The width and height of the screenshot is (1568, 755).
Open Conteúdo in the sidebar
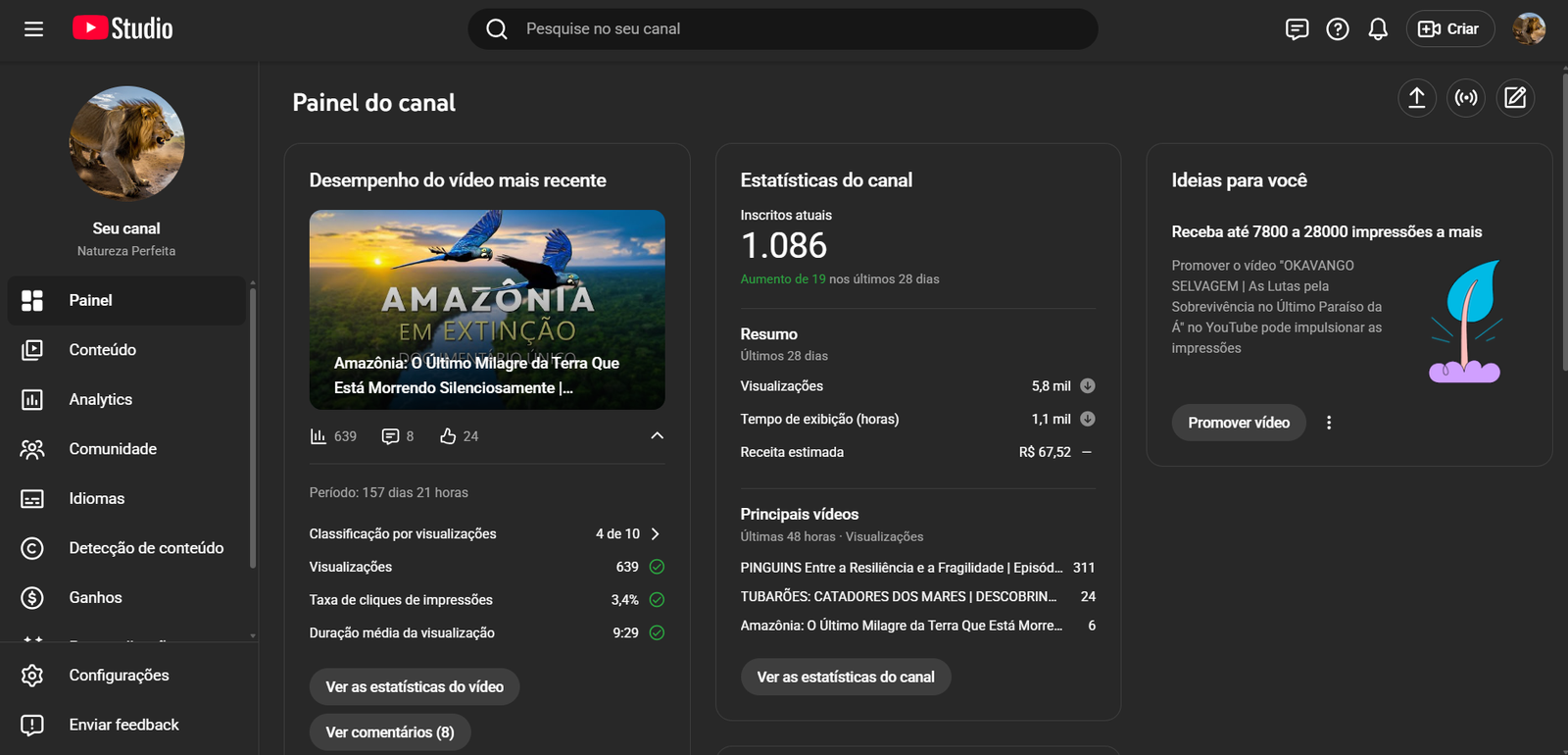click(x=102, y=350)
